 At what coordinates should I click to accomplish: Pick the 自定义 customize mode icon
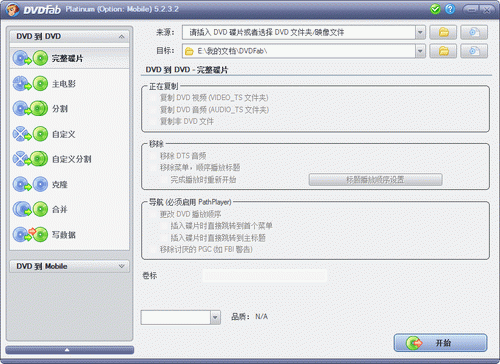point(30,134)
